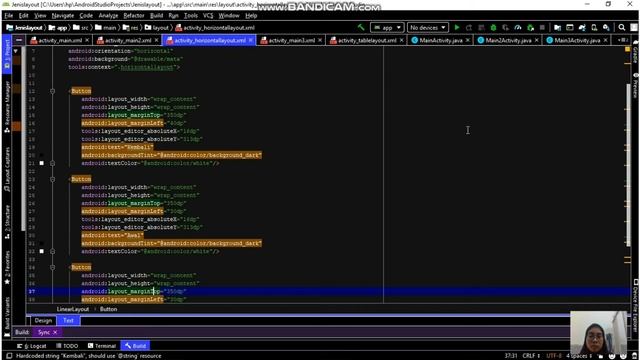Close the activity_main.xml tab
This screenshot has height=360, width=640.
87,40
